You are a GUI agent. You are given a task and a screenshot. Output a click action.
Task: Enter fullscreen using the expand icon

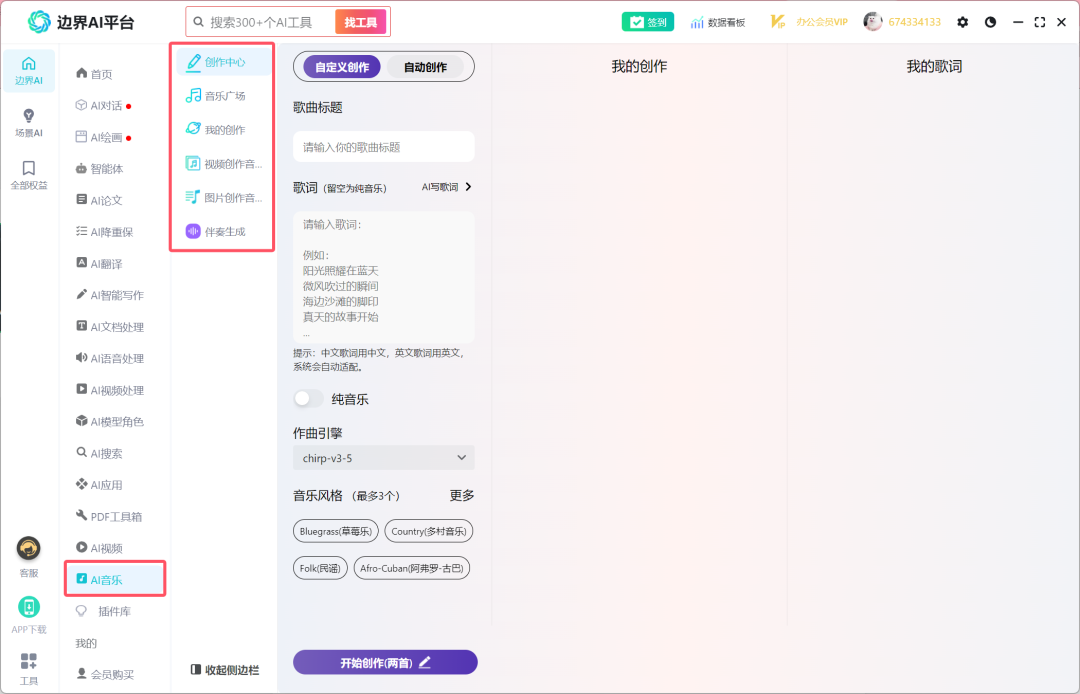coord(1039,22)
